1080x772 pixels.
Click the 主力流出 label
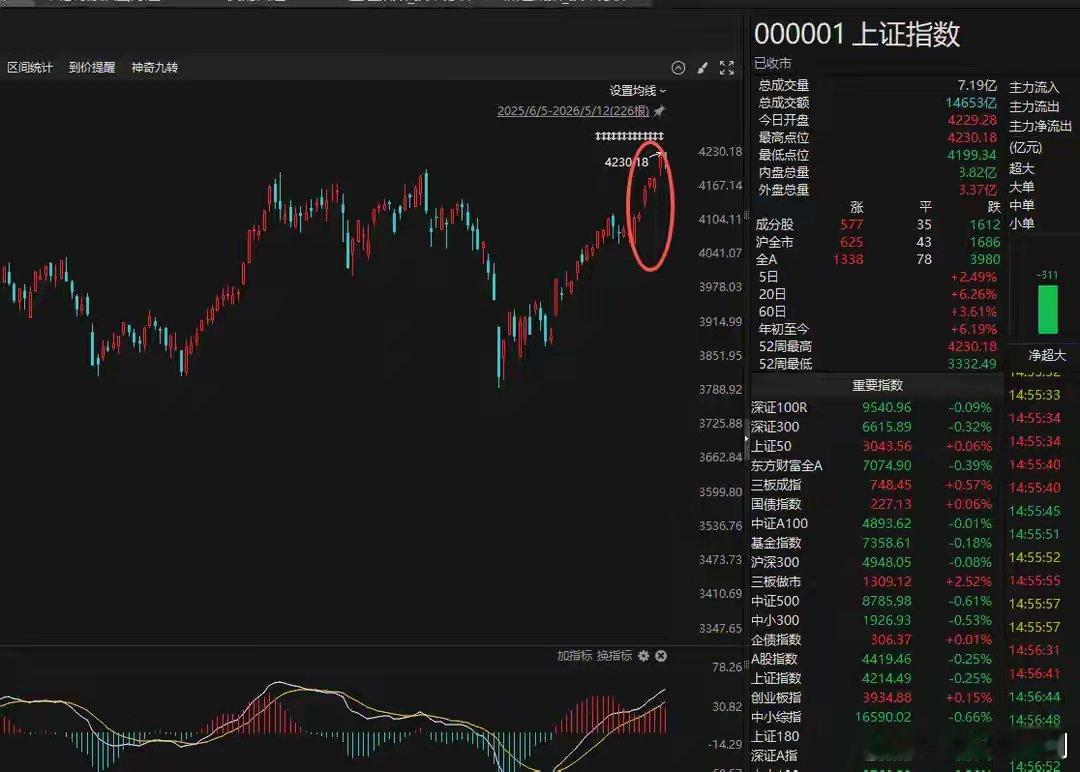pyautogui.click(x=1034, y=107)
